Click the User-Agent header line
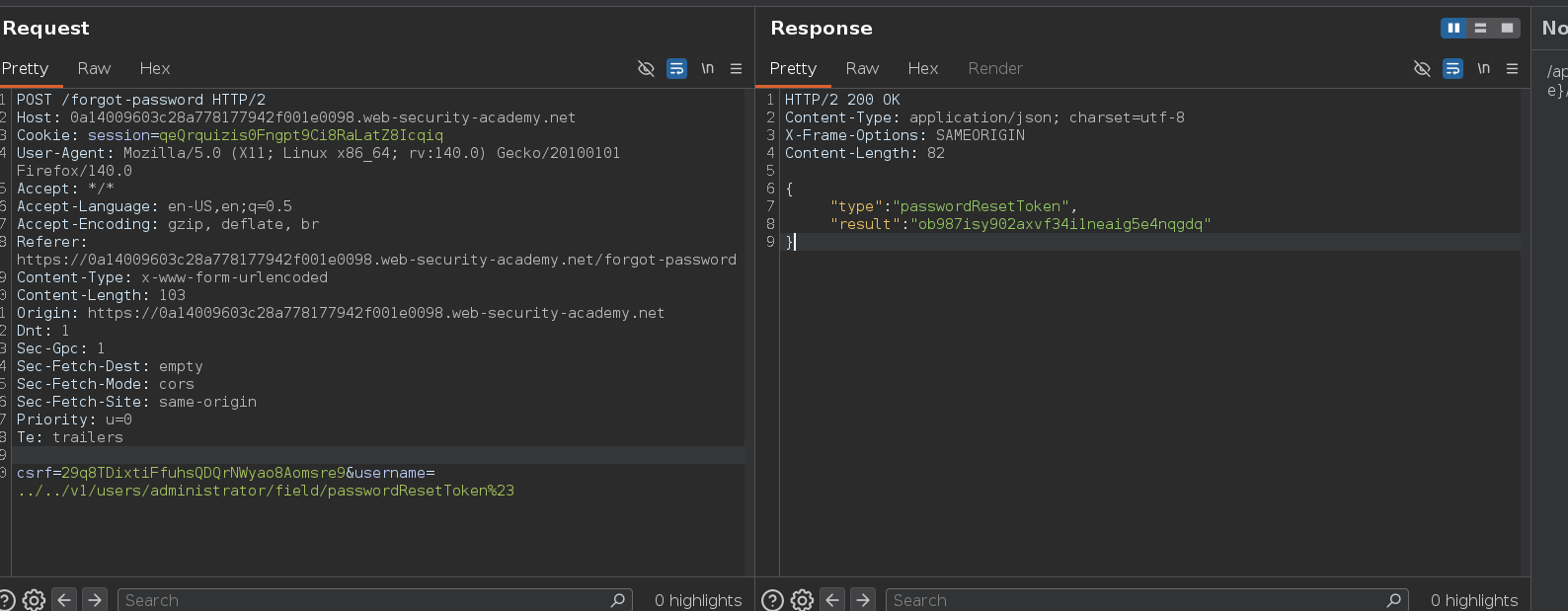The image size is (1568, 611). tap(318, 162)
